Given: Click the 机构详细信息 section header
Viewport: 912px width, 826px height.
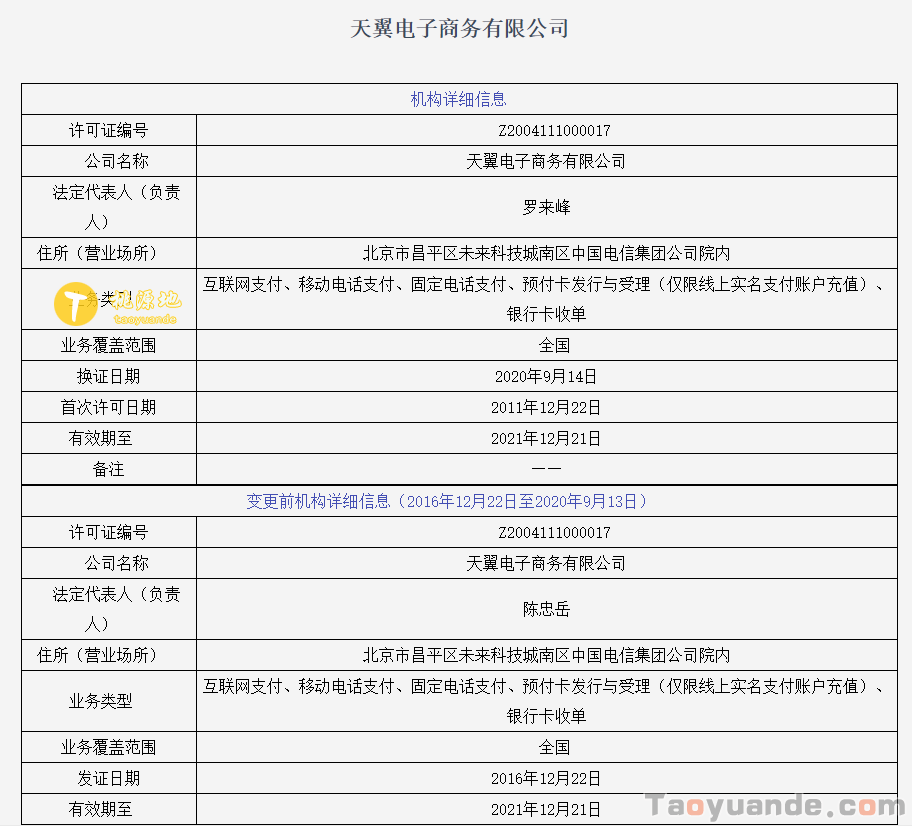Looking at the screenshot, I should (458, 99).
